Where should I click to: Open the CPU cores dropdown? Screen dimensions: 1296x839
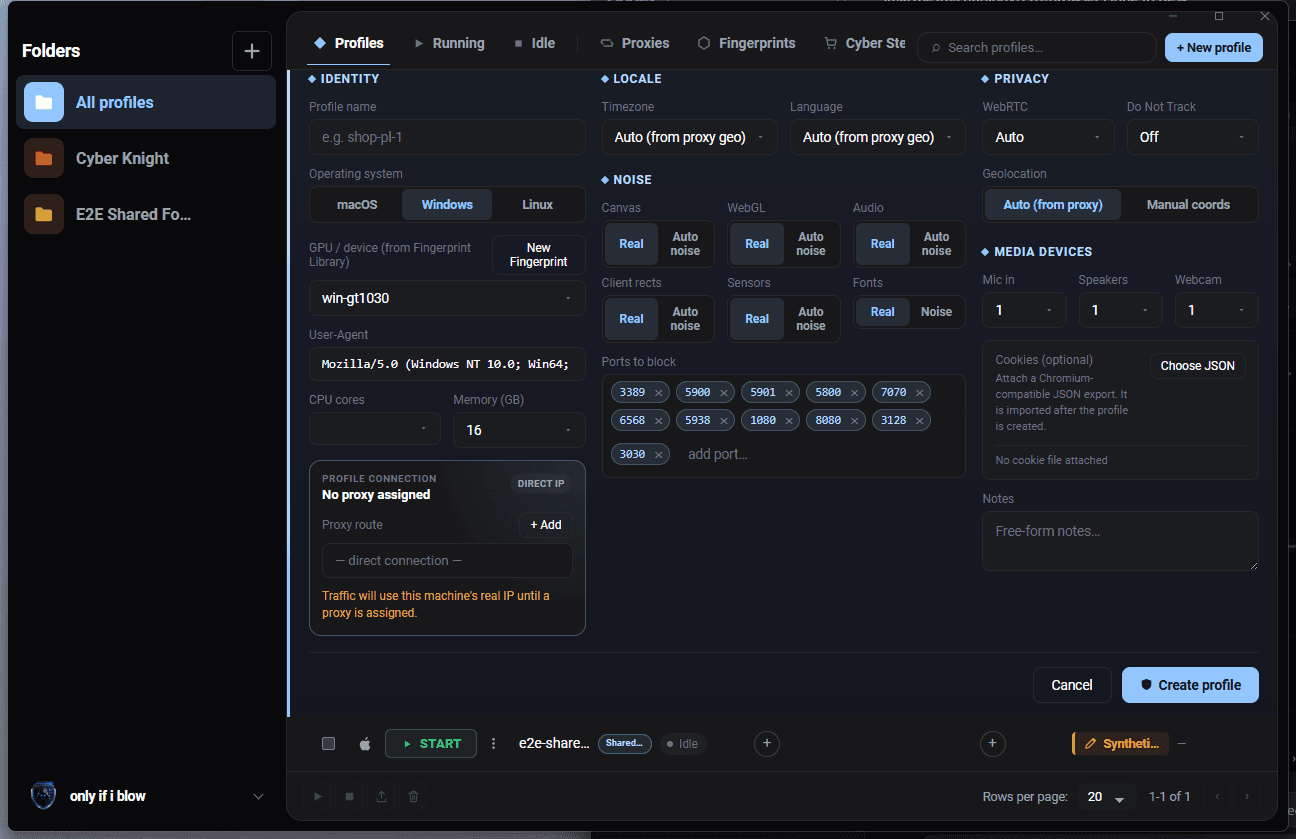pyautogui.click(x=375, y=429)
